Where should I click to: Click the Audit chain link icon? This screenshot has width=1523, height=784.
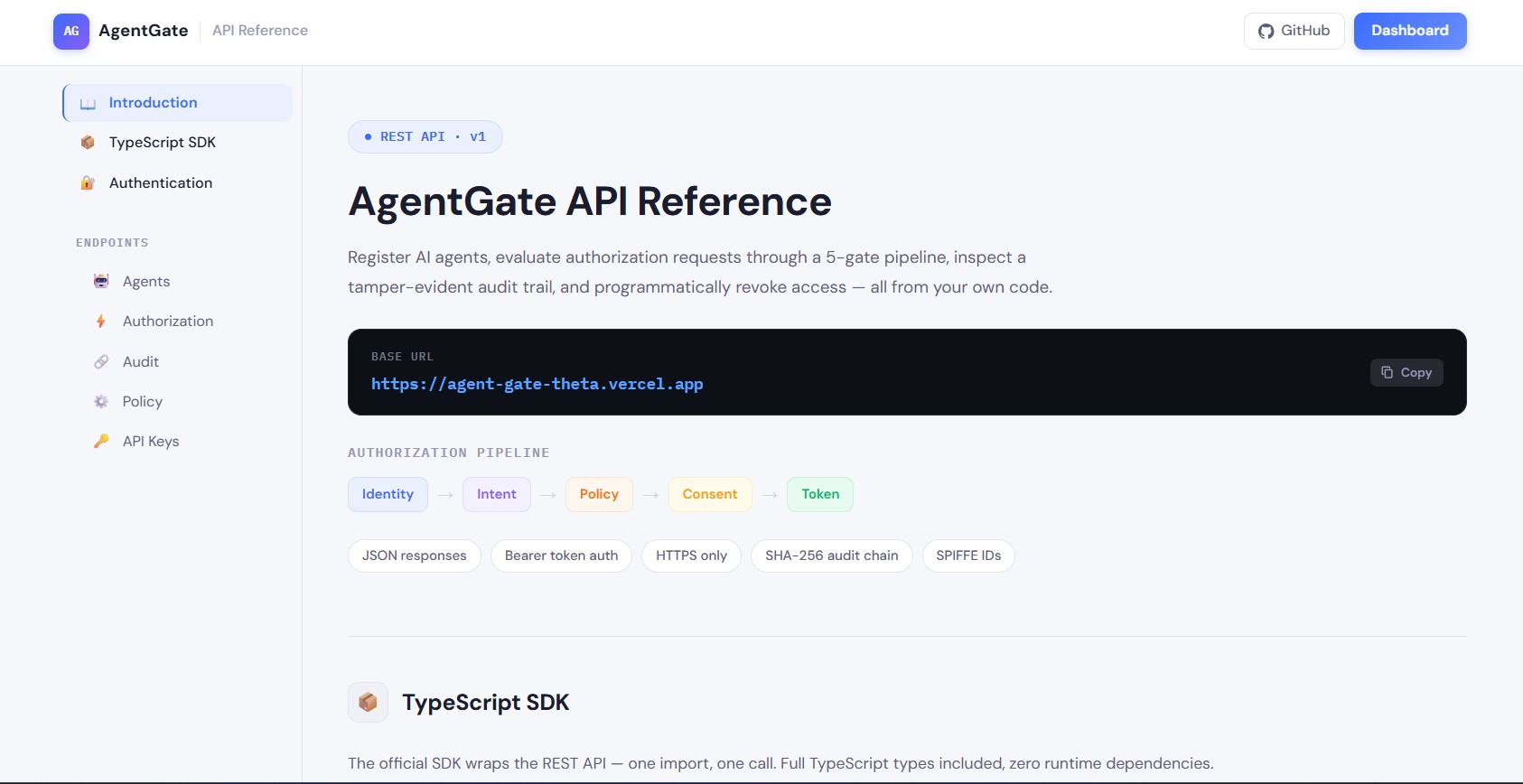pos(101,362)
